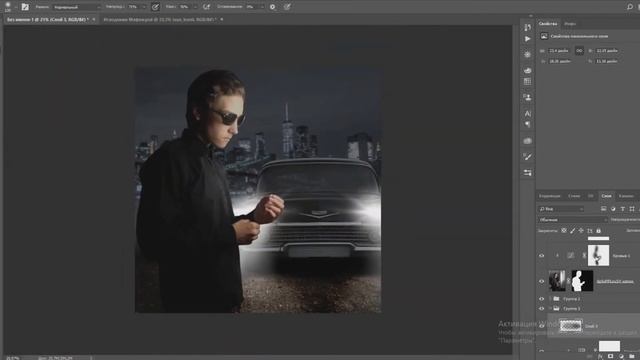Switch to the Коррекция tab
Screen dimensions: 640x360
[549, 196]
